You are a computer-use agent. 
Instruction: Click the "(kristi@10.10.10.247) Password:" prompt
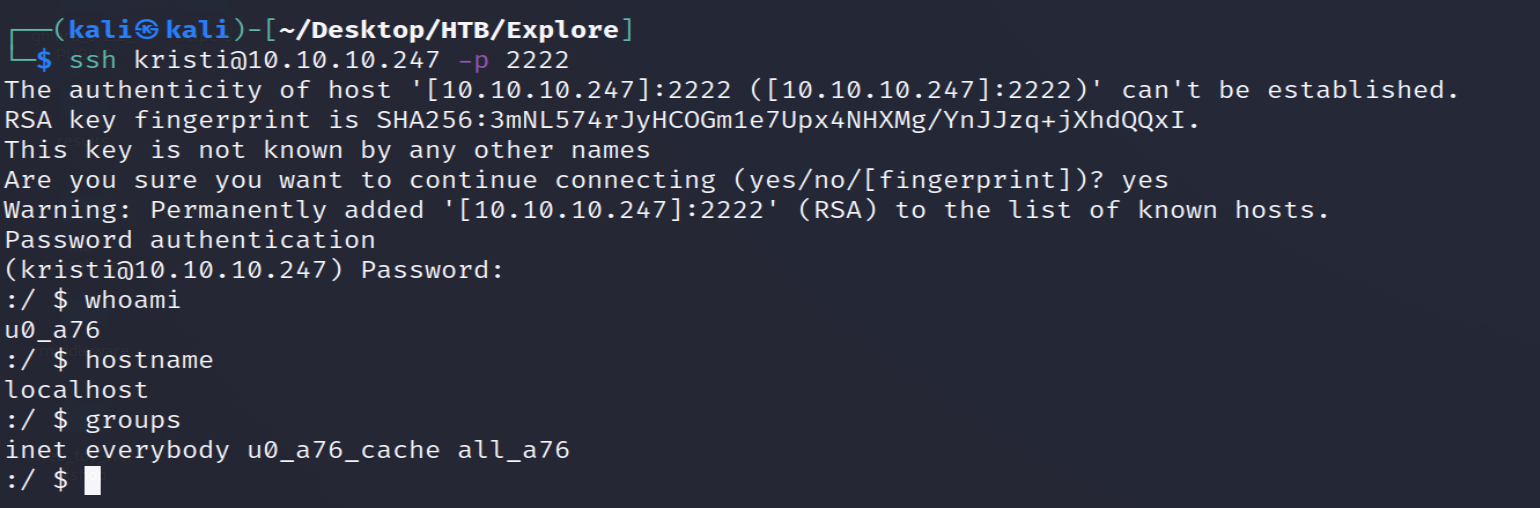254,270
